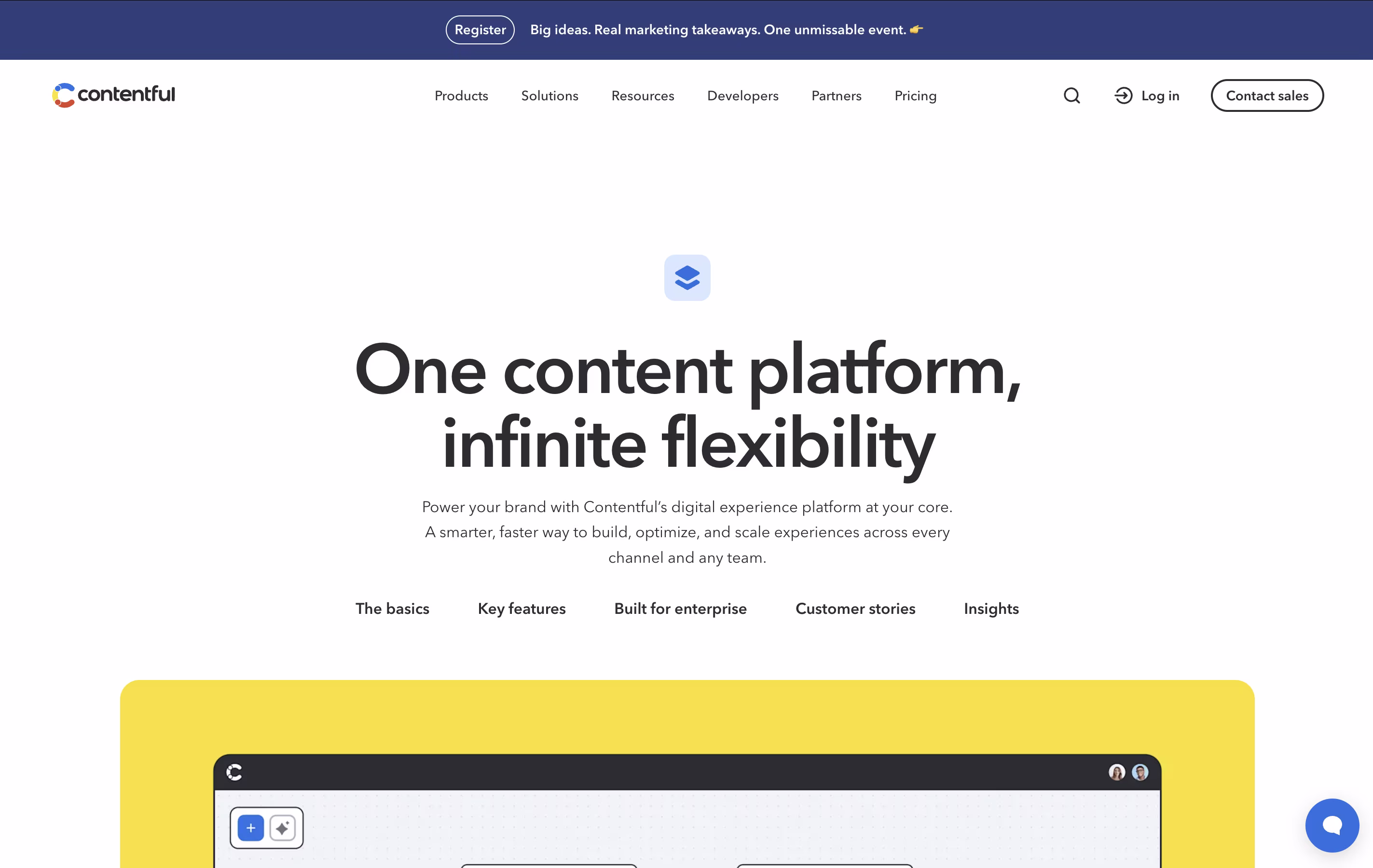1373x868 pixels.
Task: Select the man's avatar with glasses in preview
Action: [1140, 772]
